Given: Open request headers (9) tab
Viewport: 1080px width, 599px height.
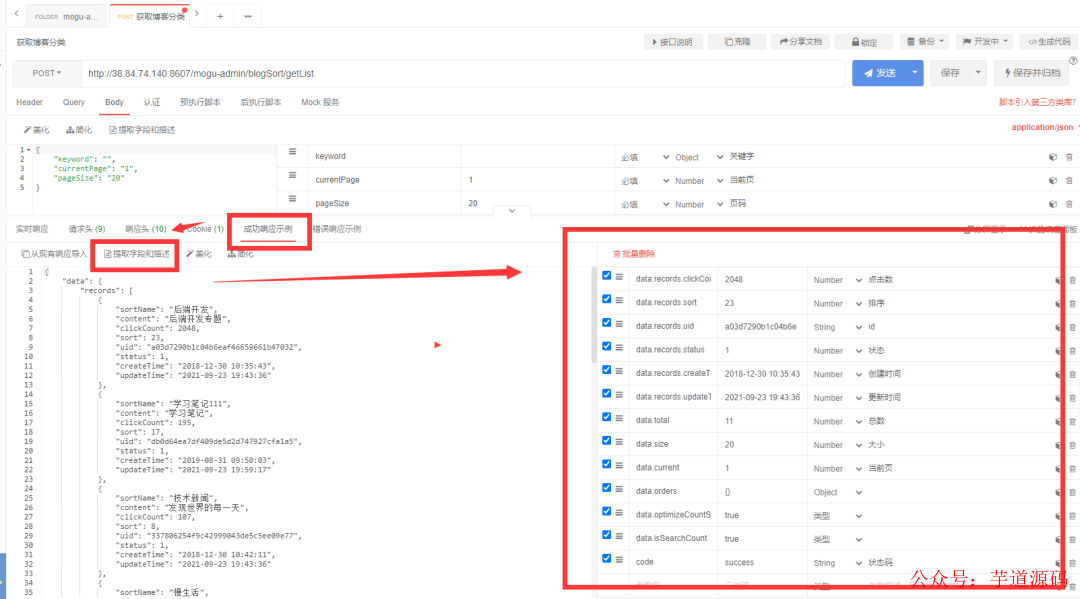Looking at the screenshot, I should coord(87,229).
